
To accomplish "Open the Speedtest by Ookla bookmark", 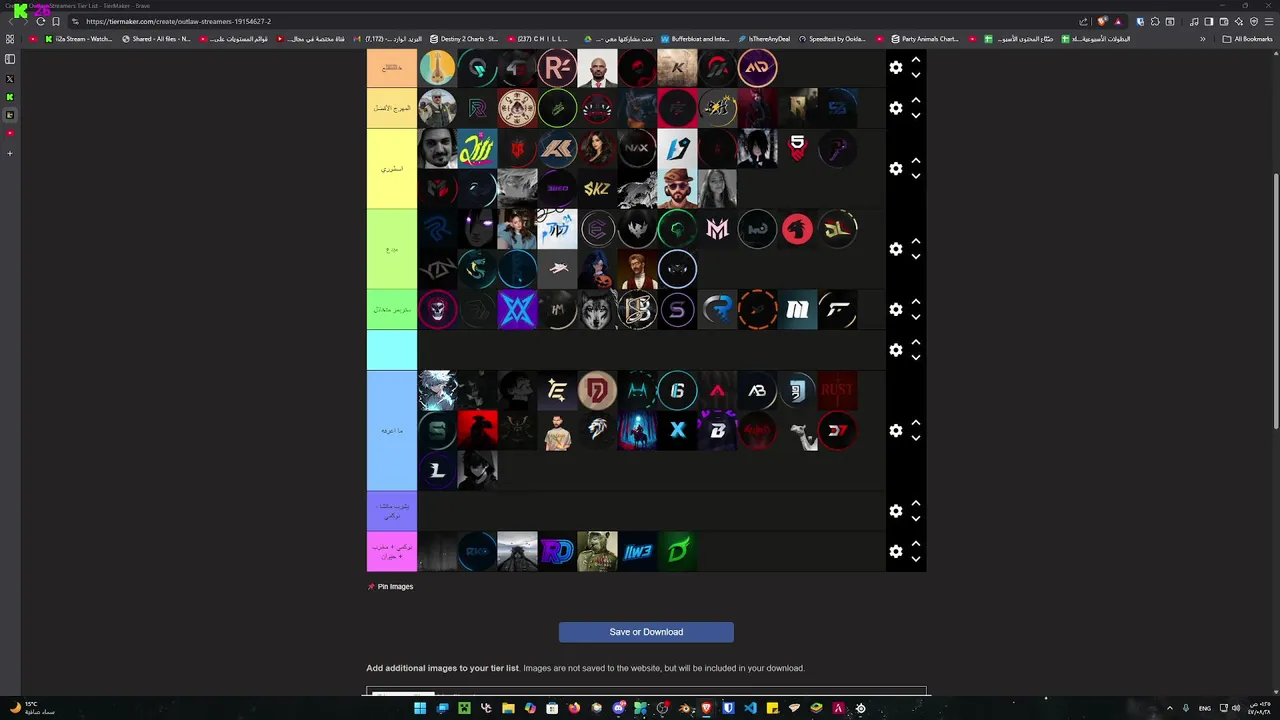I will coord(832,39).
